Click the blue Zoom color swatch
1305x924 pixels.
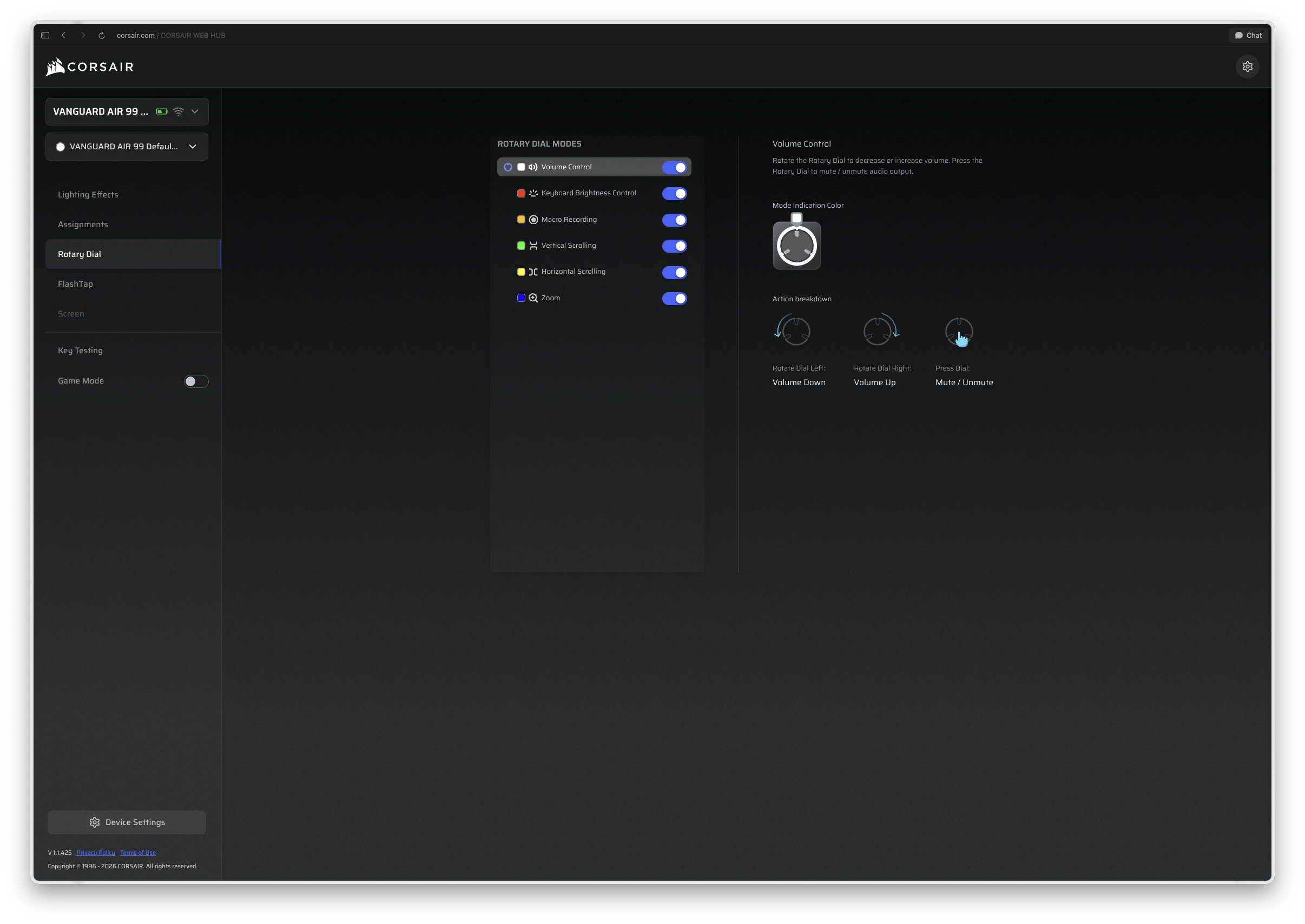pos(520,298)
